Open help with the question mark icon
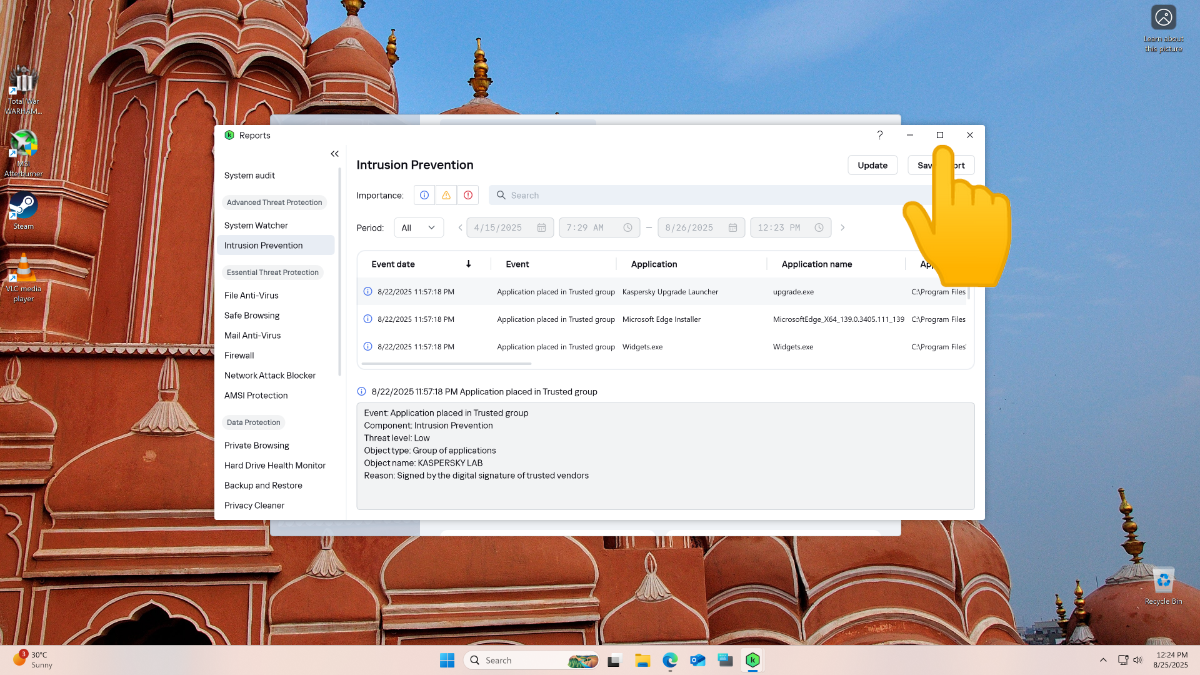This screenshot has width=1200, height=675. point(880,135)
